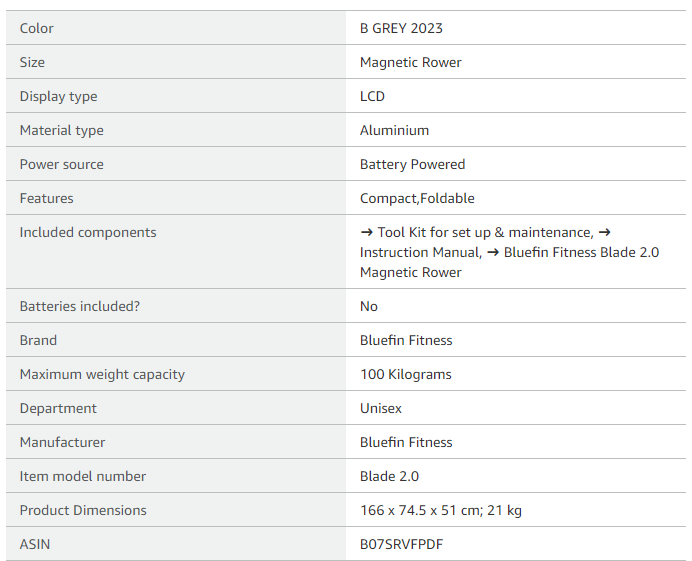Select the Battery Powered value
Viewport: 692px width, 561px height.
[x=412, y=164]
